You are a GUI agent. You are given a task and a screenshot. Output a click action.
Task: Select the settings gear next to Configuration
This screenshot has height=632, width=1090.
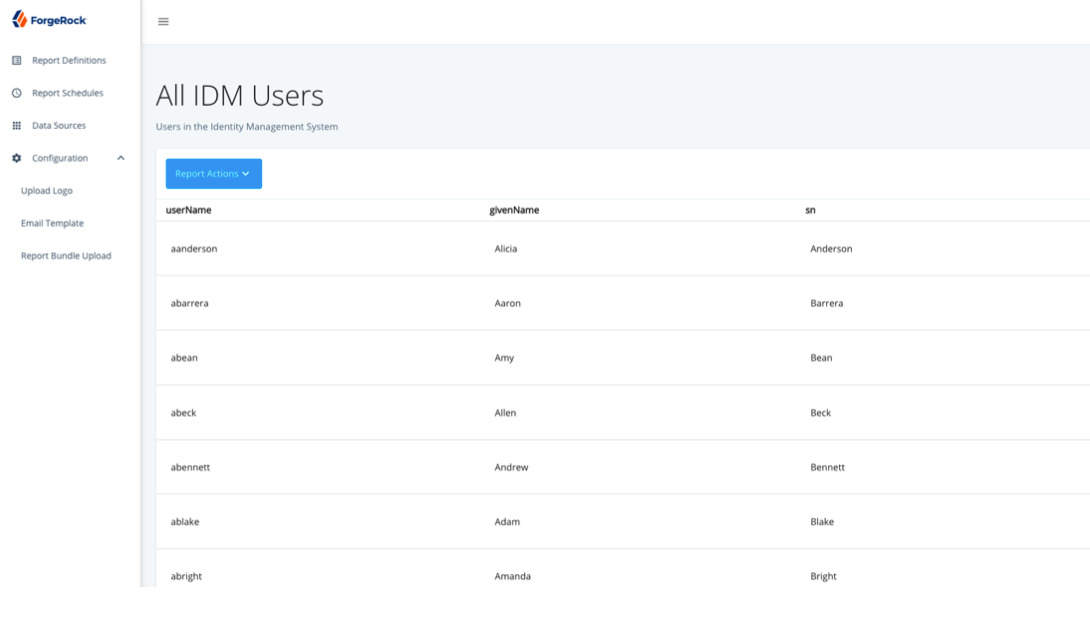point(15,158)
